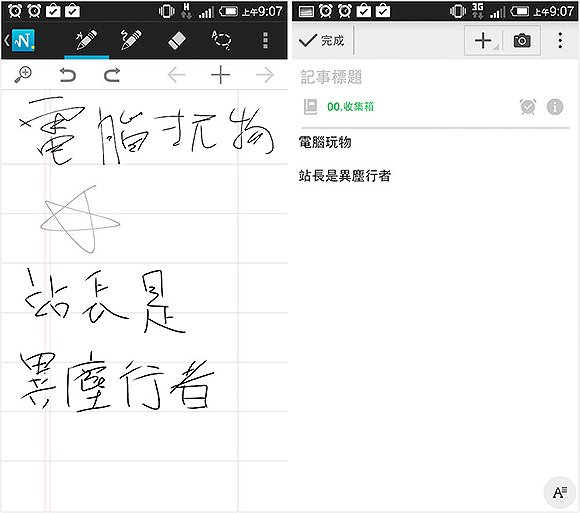Change notebook 00.收集箱
The image size is (580, 513).
point(350,107)
